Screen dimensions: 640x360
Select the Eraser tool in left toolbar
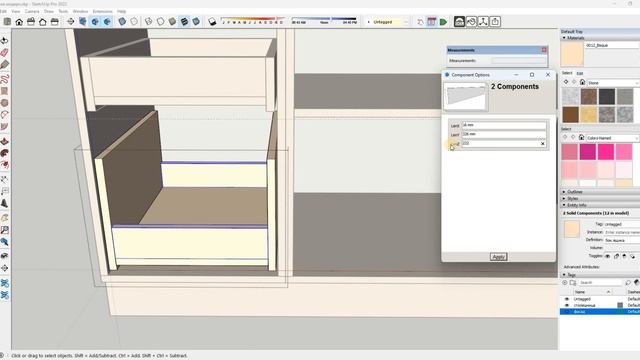click(4, 53)
